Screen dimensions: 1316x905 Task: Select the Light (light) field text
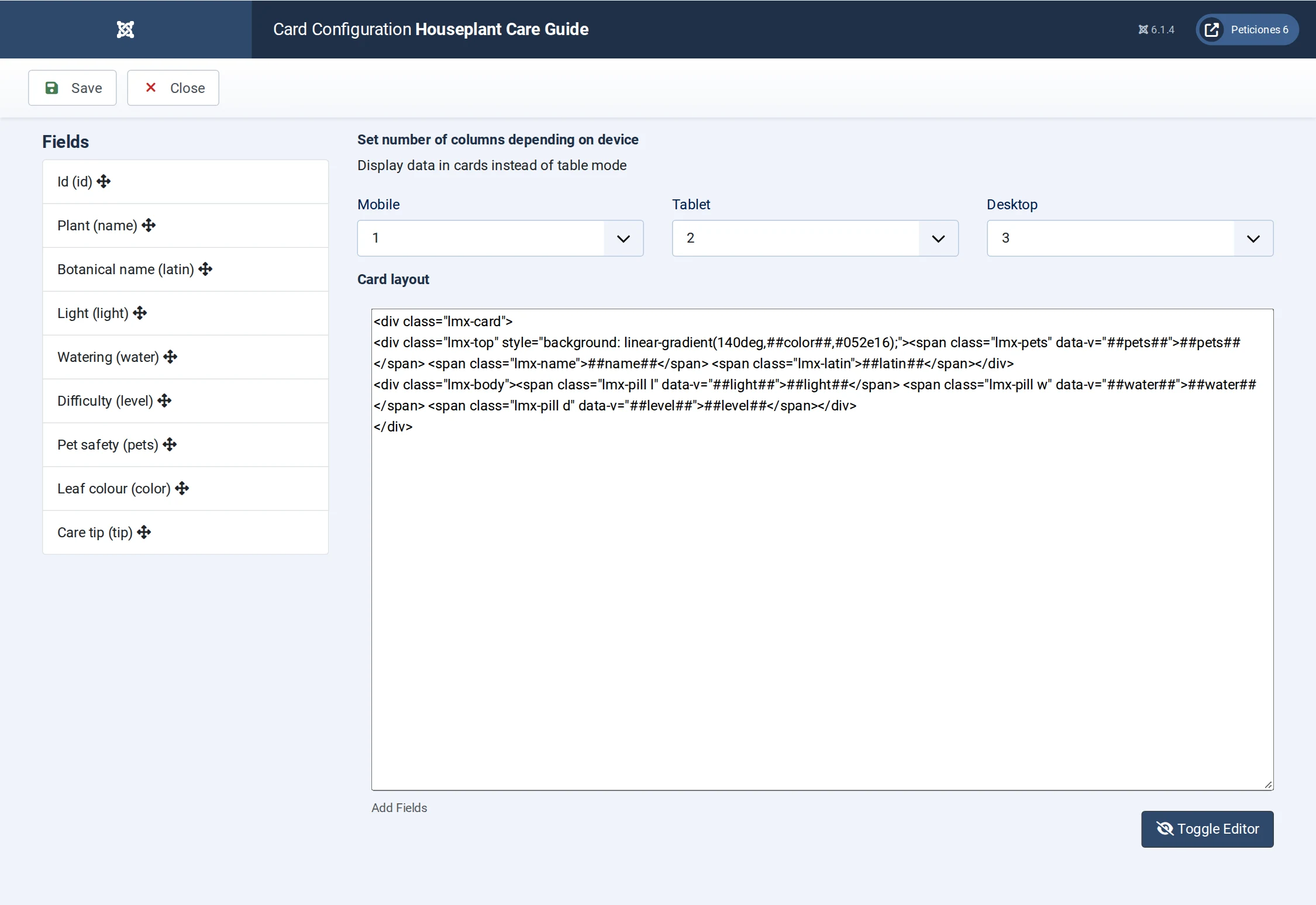coord(93,313)
